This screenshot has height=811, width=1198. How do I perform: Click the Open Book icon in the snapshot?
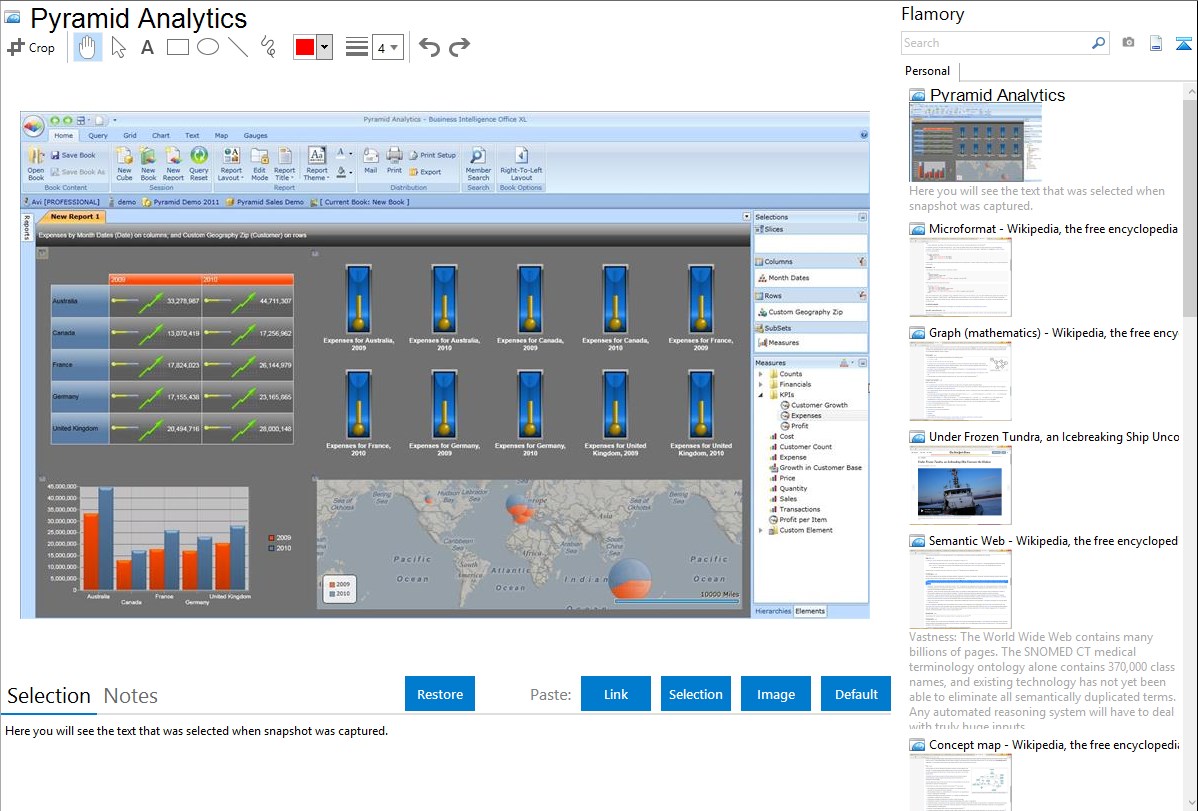(x=36, y=164)
